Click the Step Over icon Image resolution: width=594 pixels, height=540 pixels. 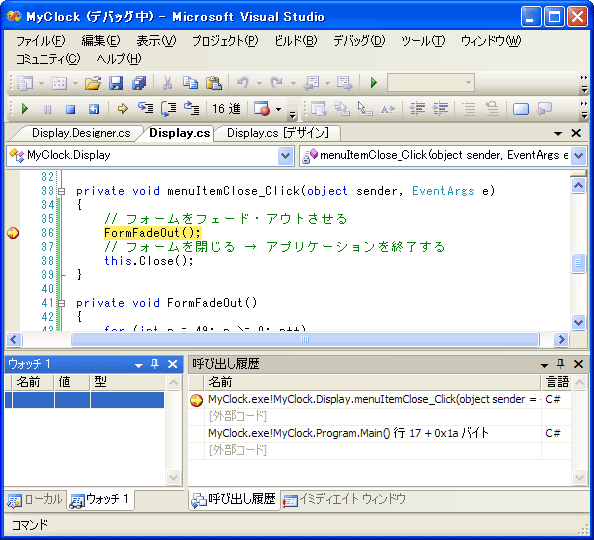[169, 109]
